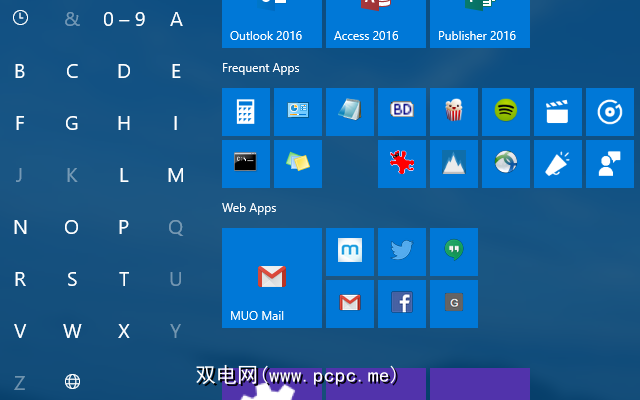
Task: Jump to recently added clock icon
Action: (x=20, y=18)
